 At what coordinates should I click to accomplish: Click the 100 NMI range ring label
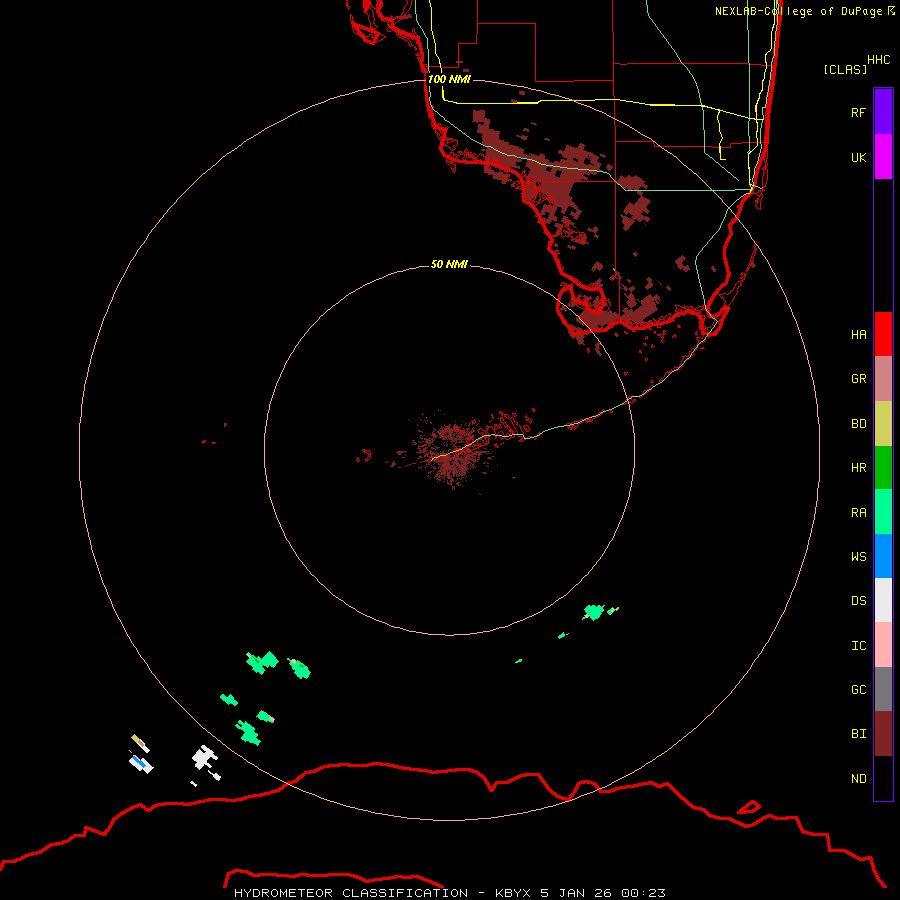pos(449,79)
